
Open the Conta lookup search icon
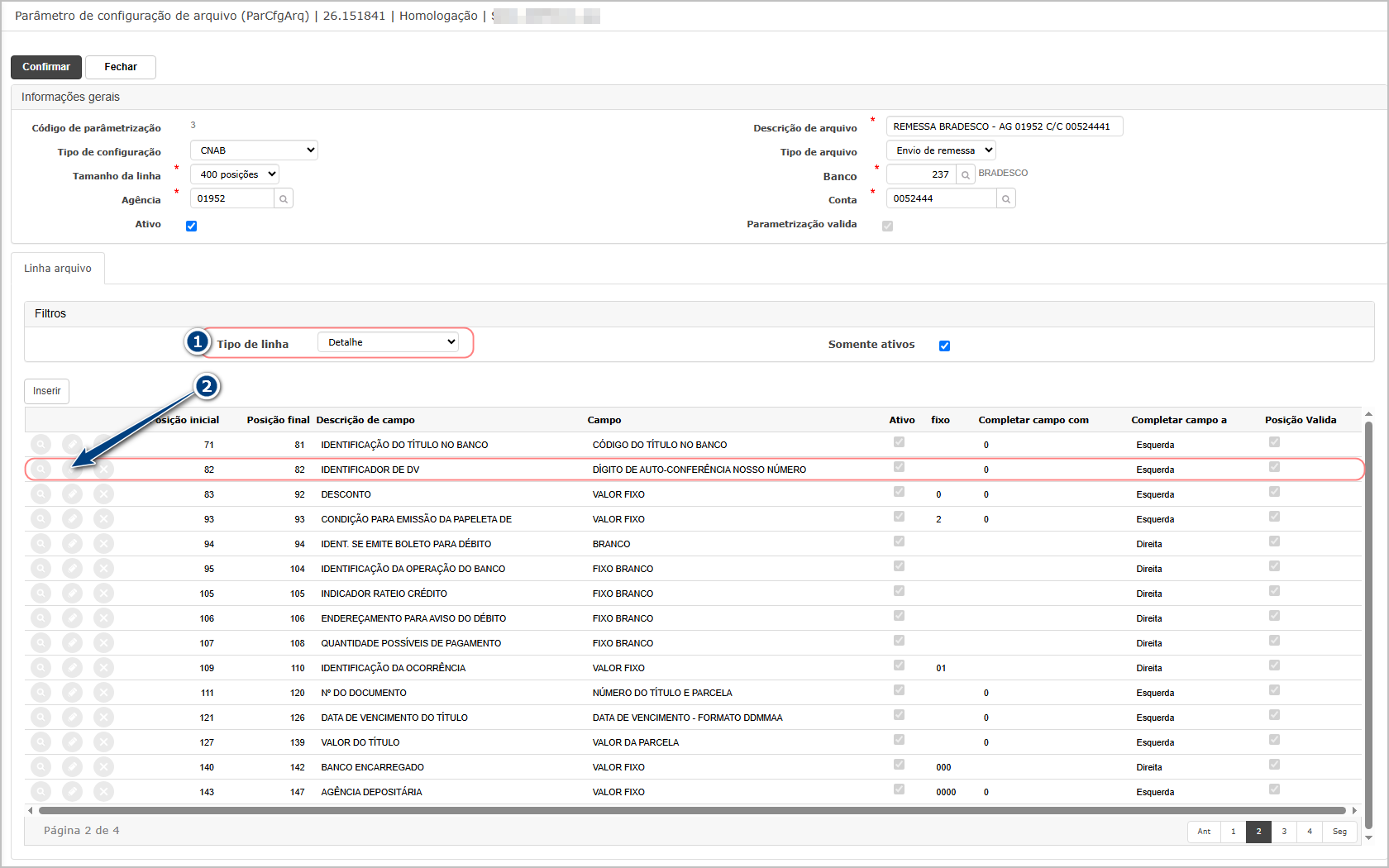pos(1006,198)
